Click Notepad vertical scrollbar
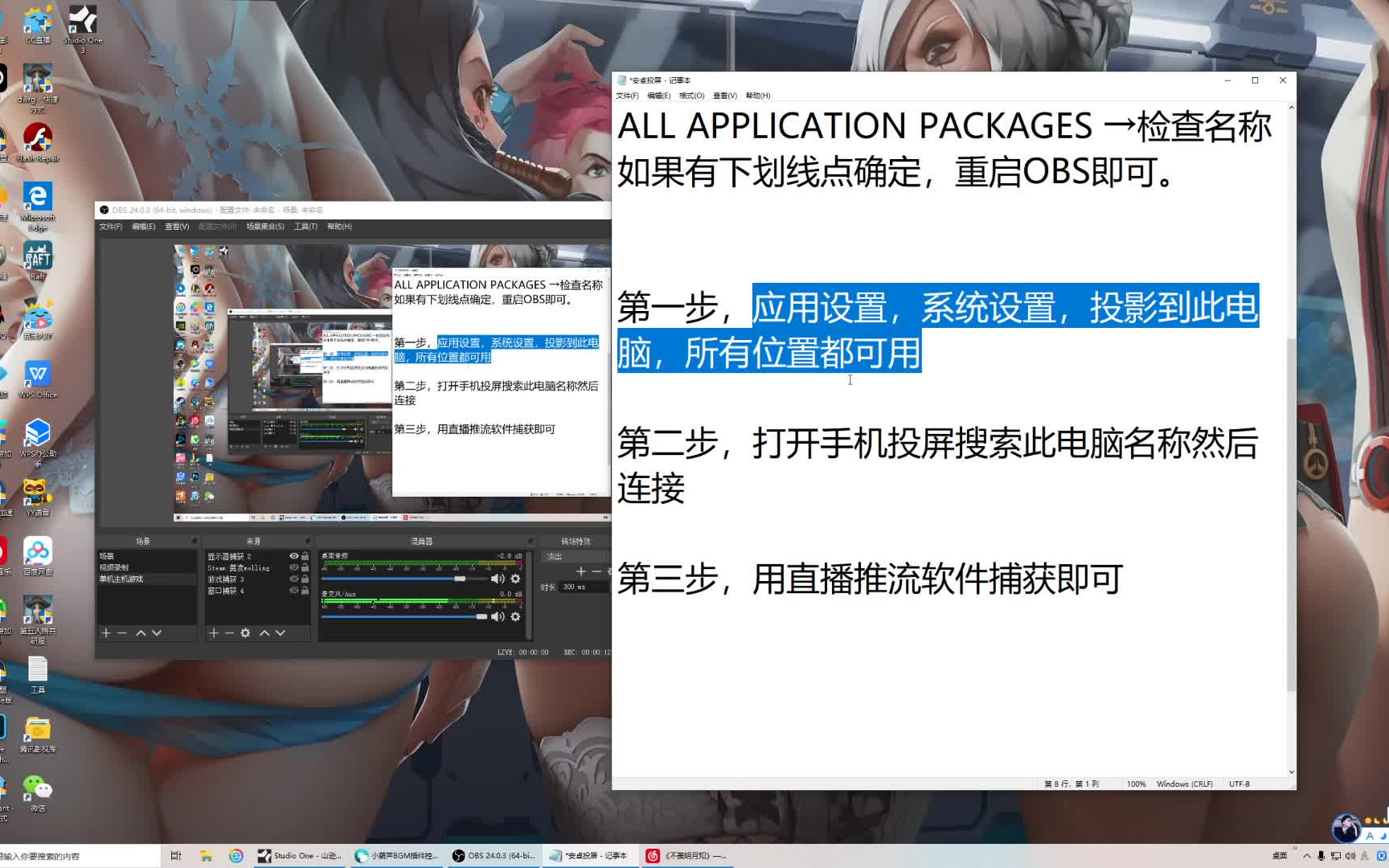 point(1291,514)
